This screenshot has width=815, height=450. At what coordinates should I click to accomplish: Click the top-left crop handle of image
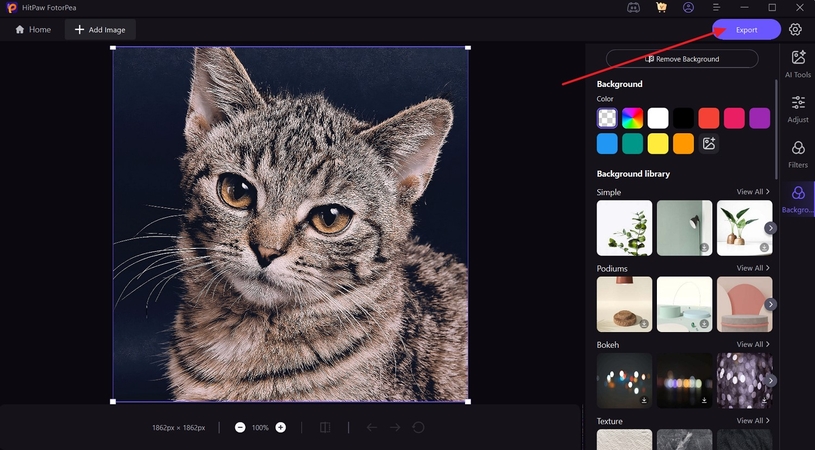click(x=113, y=48)
